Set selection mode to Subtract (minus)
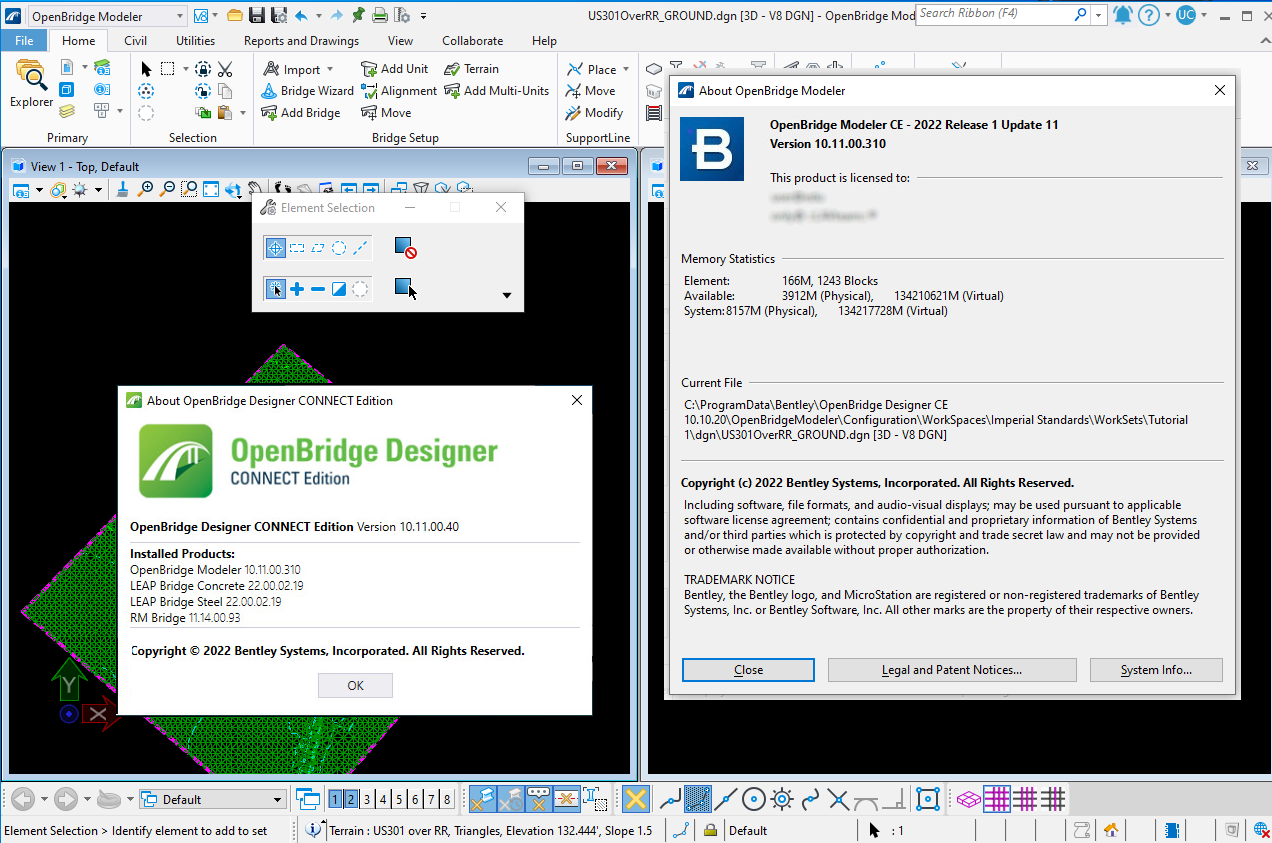 point(318,289)
